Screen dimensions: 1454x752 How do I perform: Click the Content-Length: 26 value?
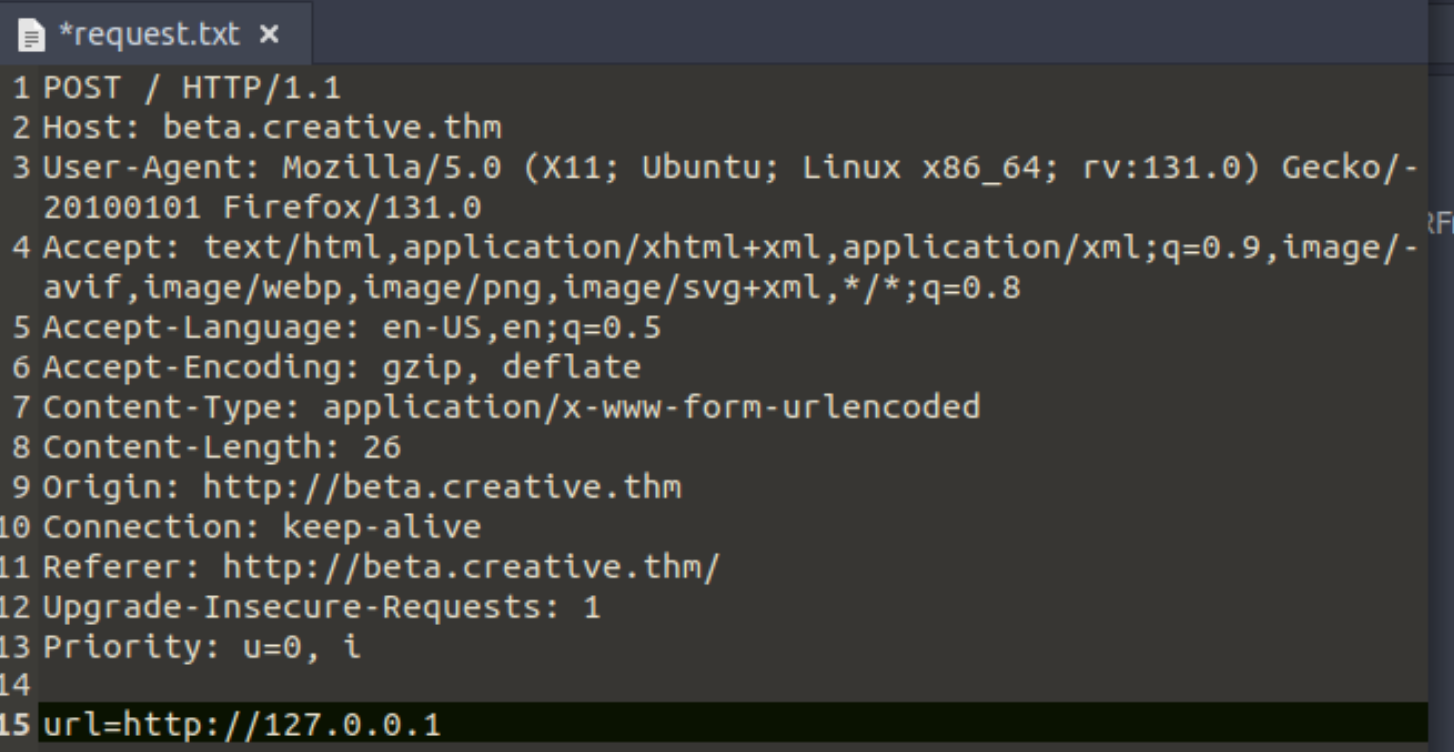[382, 447]
